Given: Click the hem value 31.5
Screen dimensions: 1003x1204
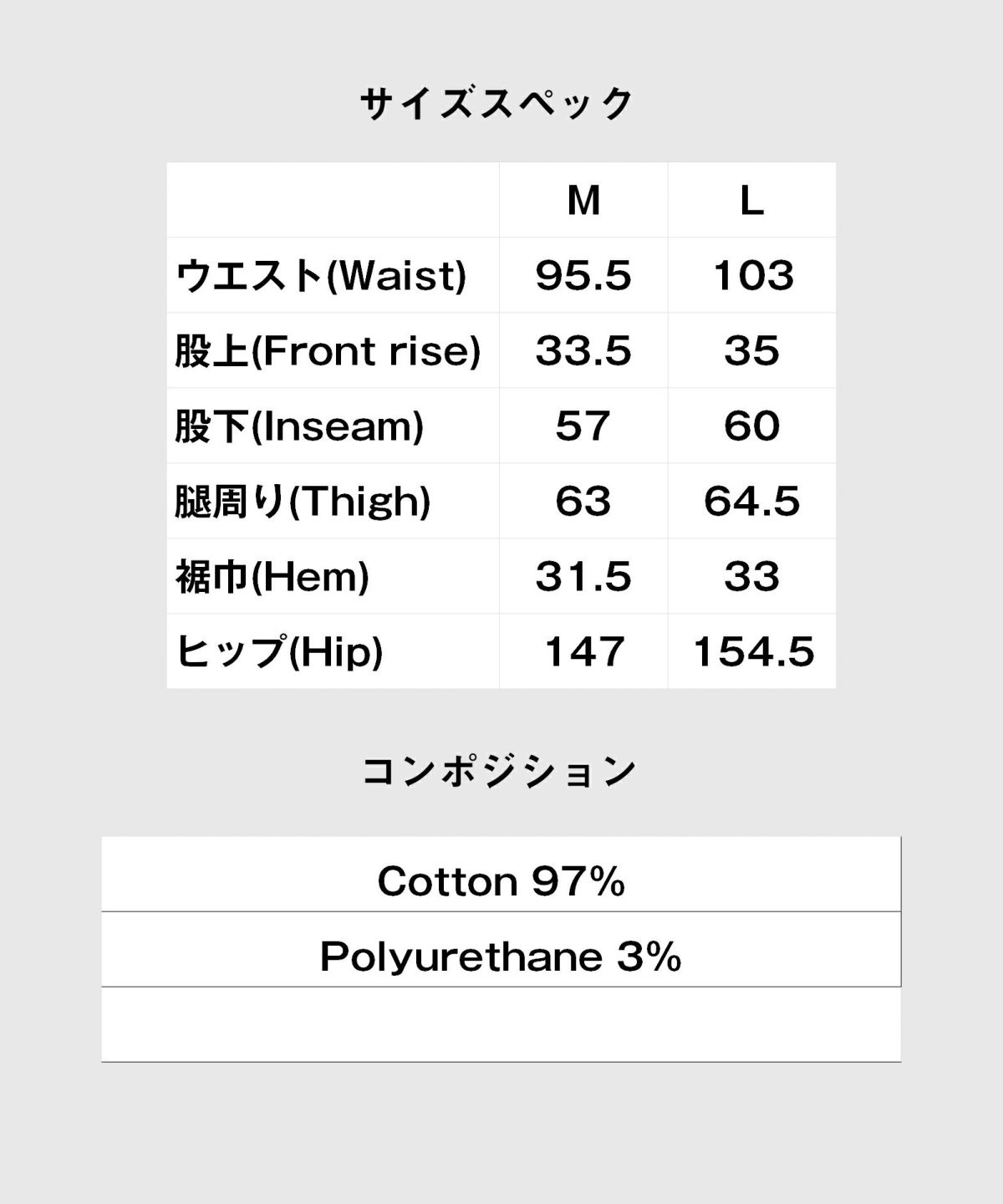Looking at the screenshot, I should point(583,577).
